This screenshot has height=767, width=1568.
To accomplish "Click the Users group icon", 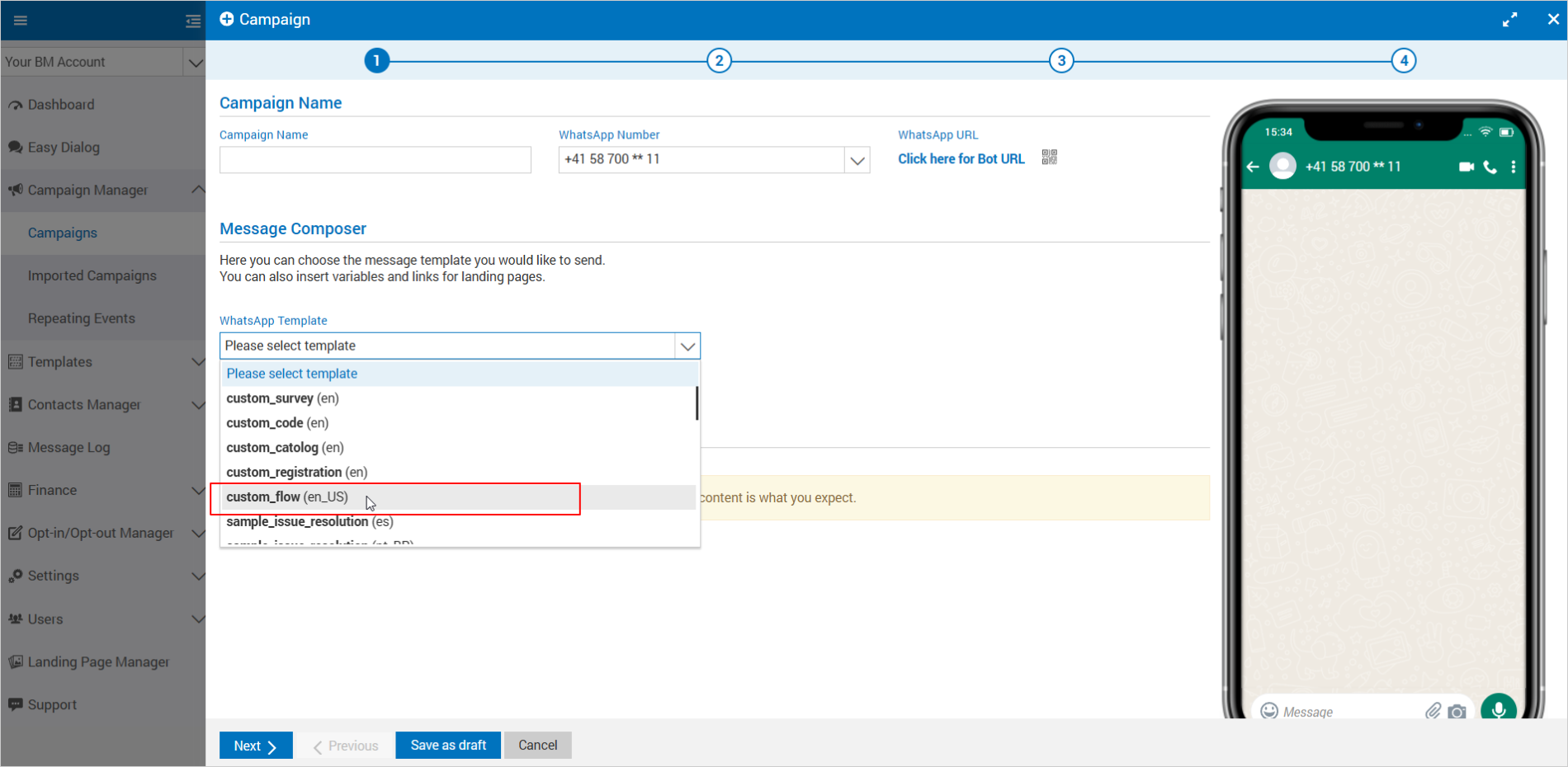I will [x=16, y=619].
